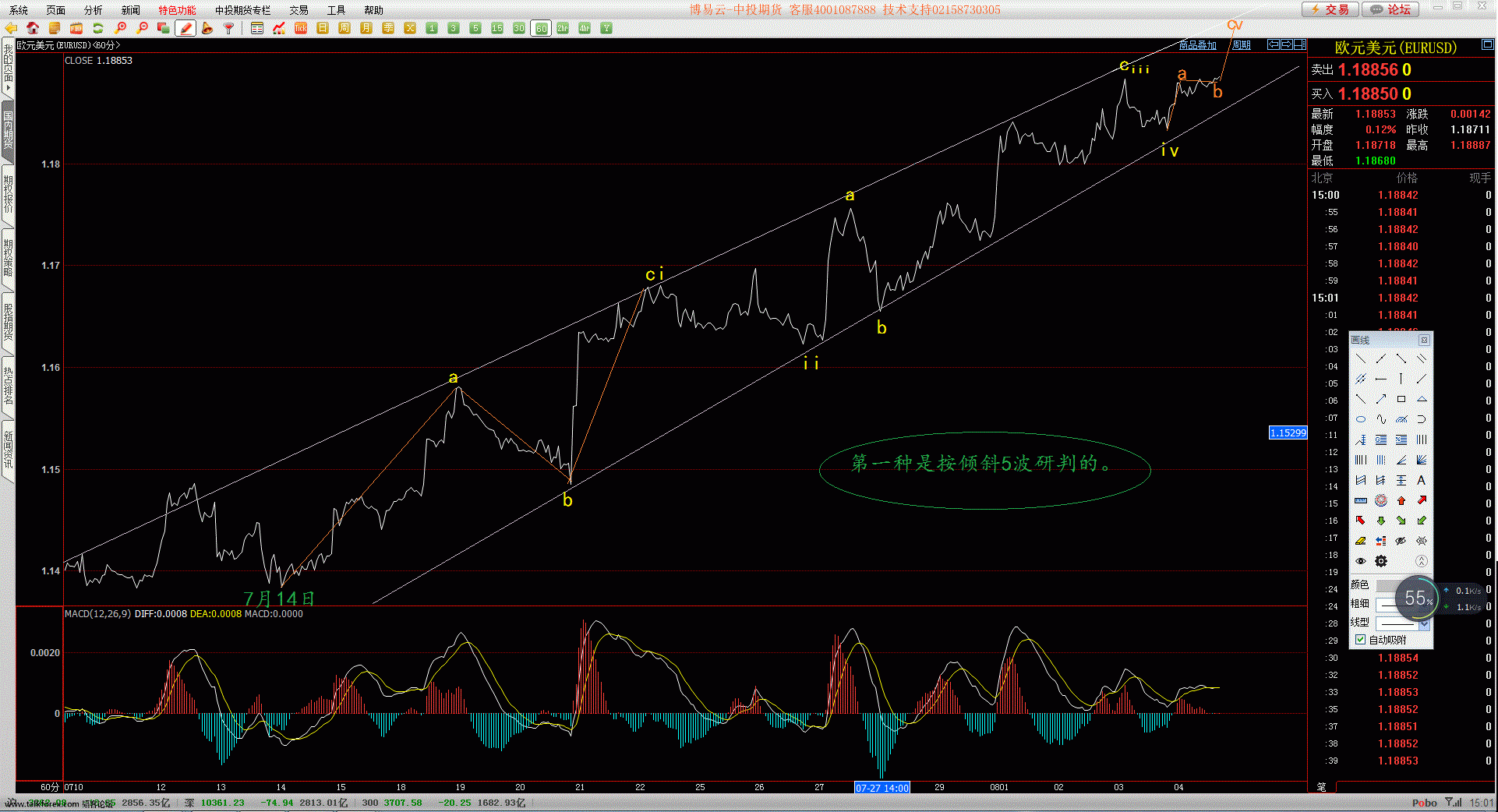
Task: Uncheck the 自动吸附 checkbox
Action: pyautogui.click(x=1361, y=640)
